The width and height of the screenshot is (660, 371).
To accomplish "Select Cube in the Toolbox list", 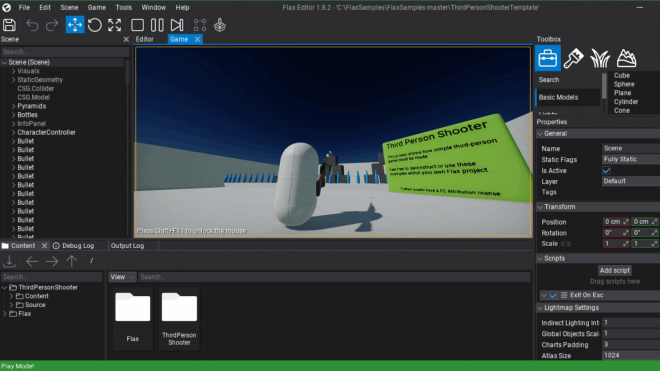I will [x=621, y=75].
